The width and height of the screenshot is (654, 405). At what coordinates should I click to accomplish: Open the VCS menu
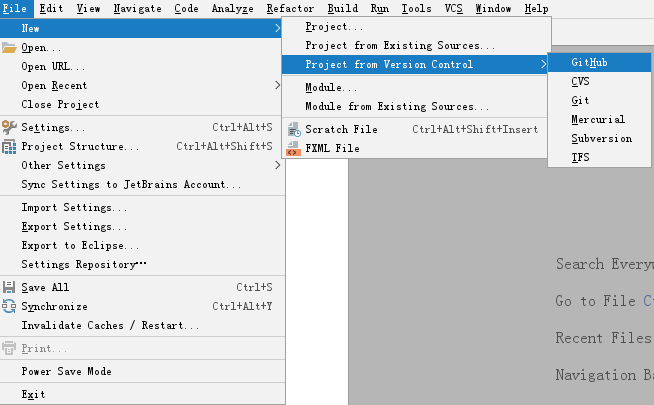pos(453,8)
